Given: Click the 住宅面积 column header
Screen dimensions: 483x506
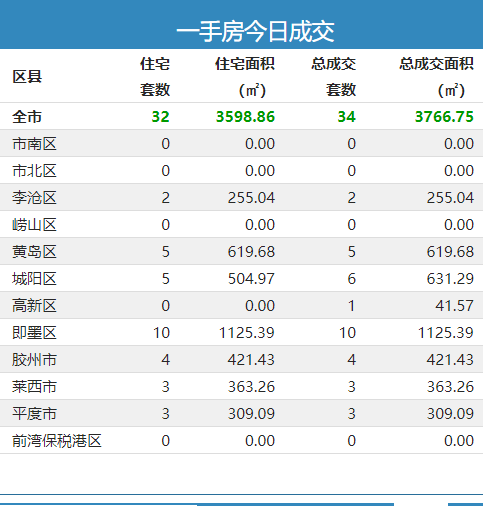Looking at the screenshot, I should 245,77.
